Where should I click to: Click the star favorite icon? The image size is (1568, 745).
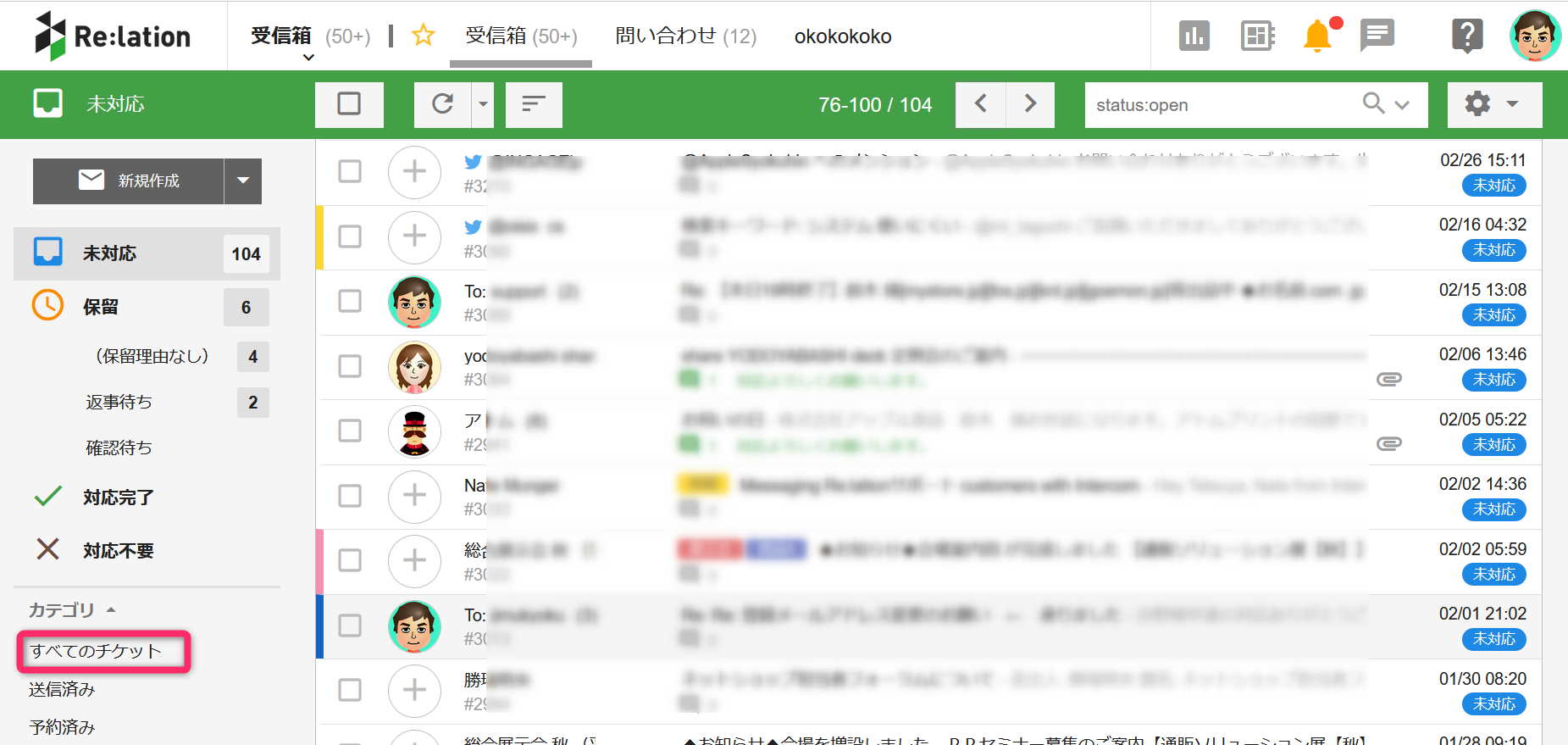click(x=423, y=36)
